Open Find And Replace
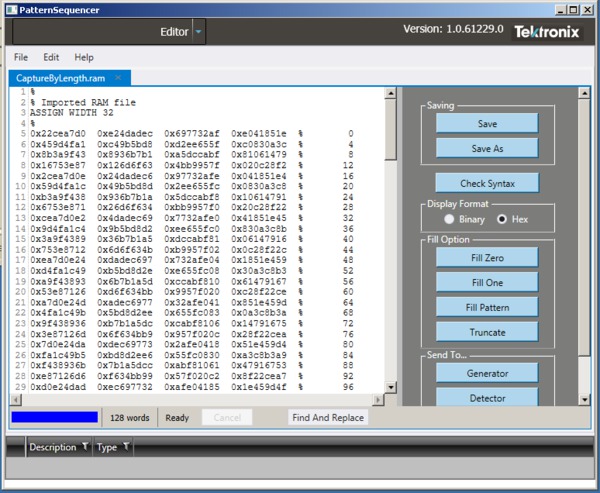The width and height of the screenshot is (600, 493). [327, 417]
